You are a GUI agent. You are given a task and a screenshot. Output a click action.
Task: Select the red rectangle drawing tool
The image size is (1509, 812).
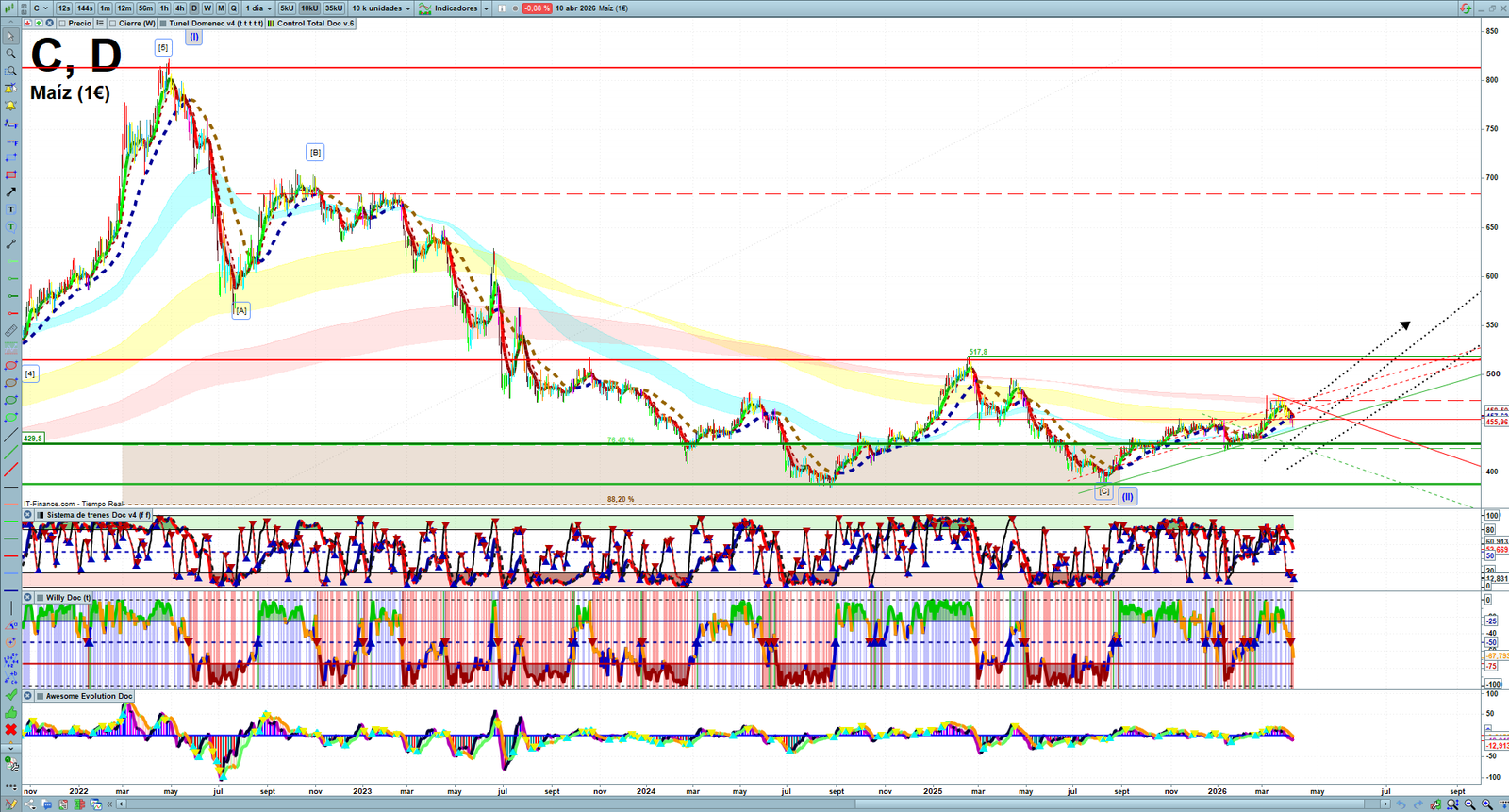pos(10,175)
